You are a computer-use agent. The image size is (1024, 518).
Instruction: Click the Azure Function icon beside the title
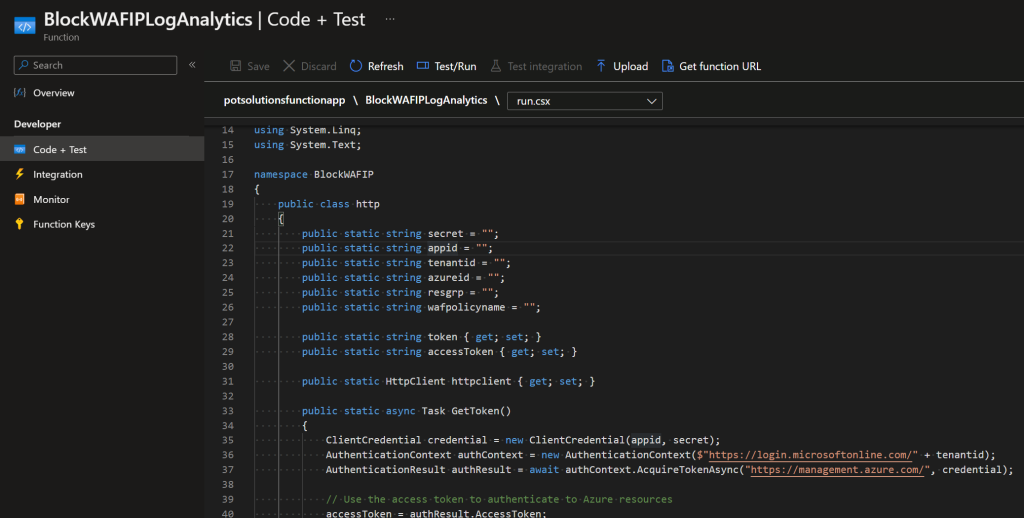tap(23, 25)
